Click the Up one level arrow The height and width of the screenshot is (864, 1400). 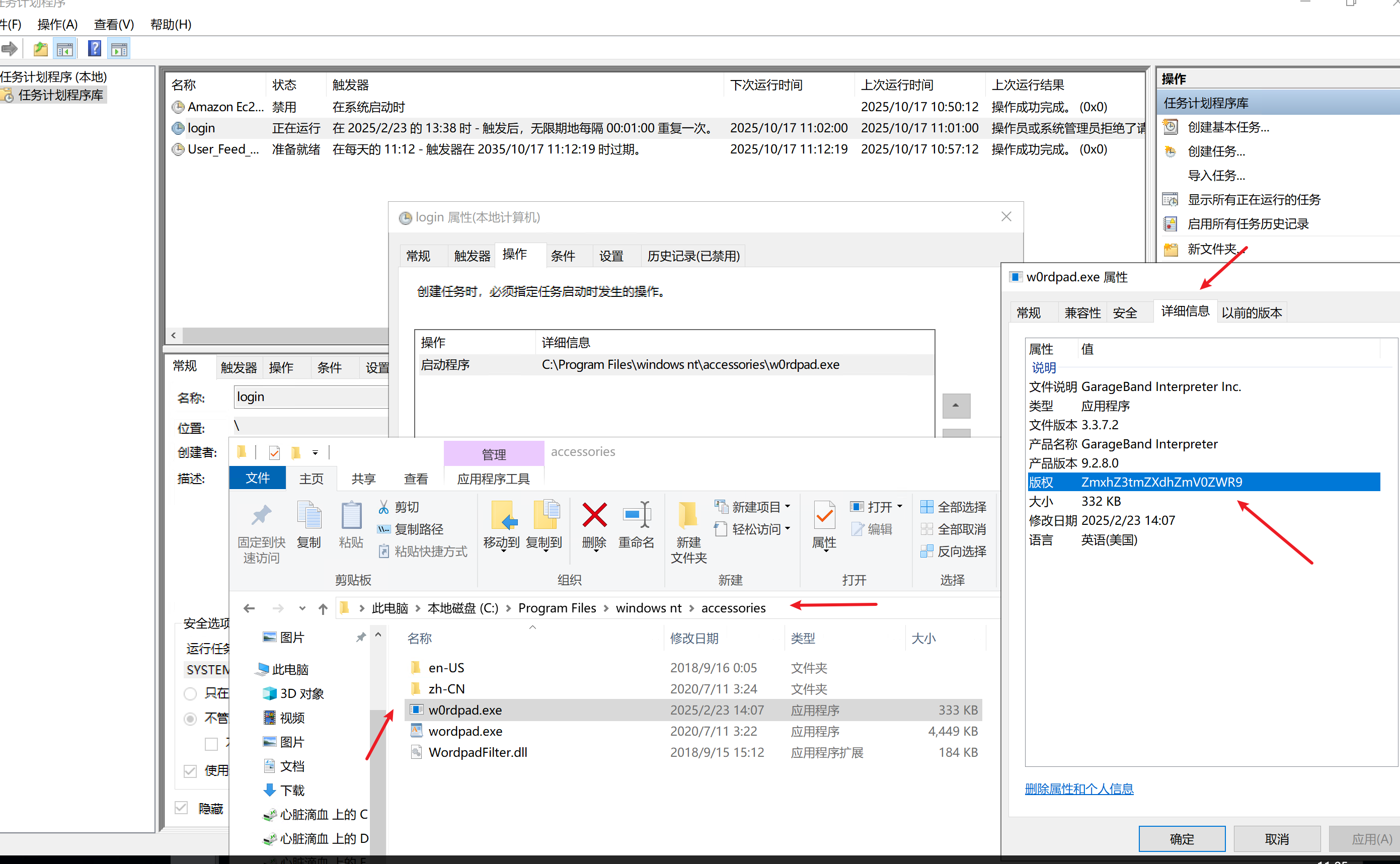pos(323,608)
